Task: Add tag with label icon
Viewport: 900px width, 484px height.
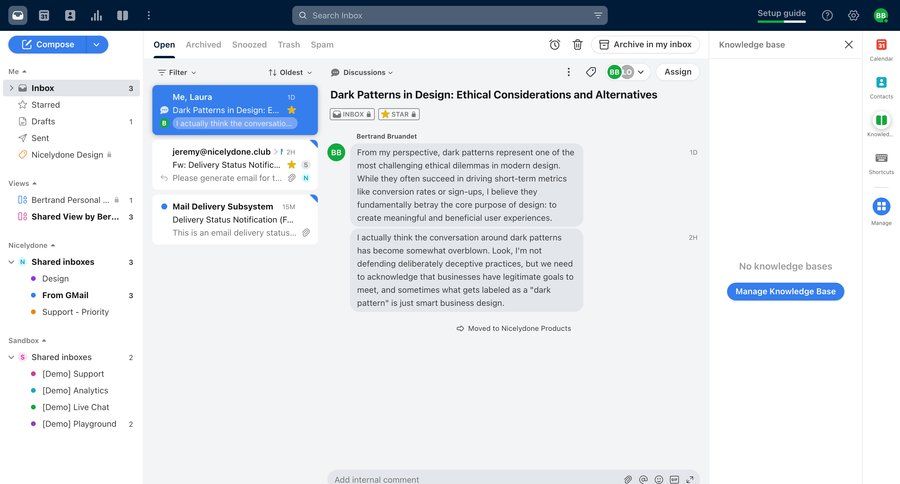Action: coord(591,72)
